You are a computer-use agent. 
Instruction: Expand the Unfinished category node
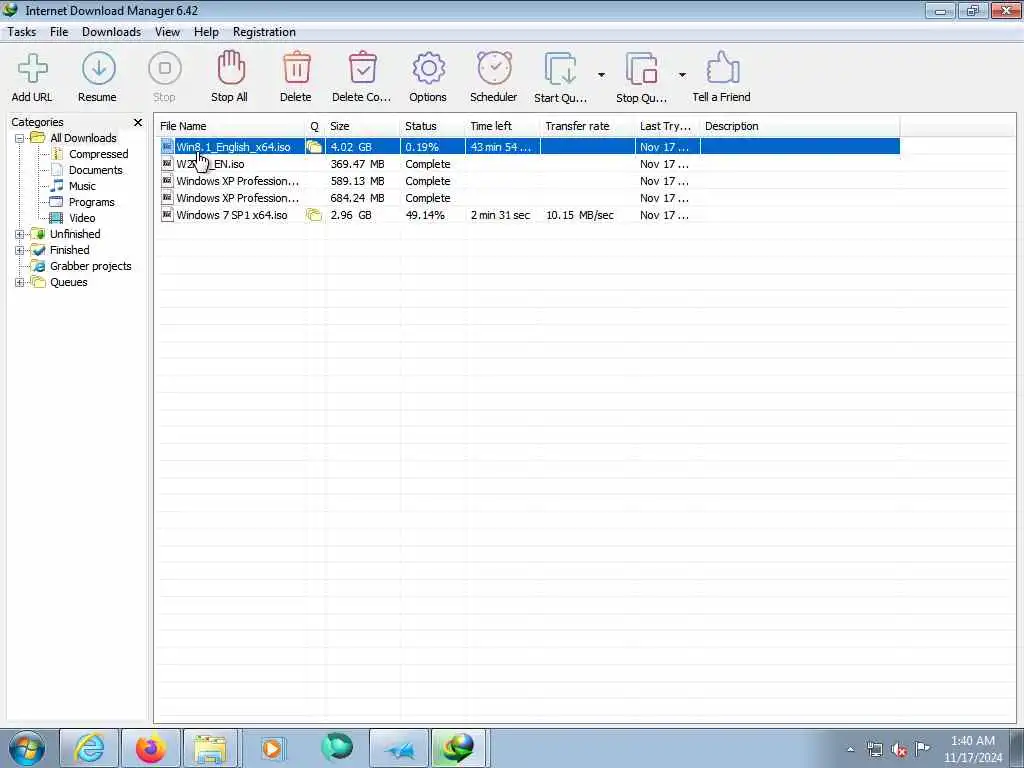(x=20, y=234)
